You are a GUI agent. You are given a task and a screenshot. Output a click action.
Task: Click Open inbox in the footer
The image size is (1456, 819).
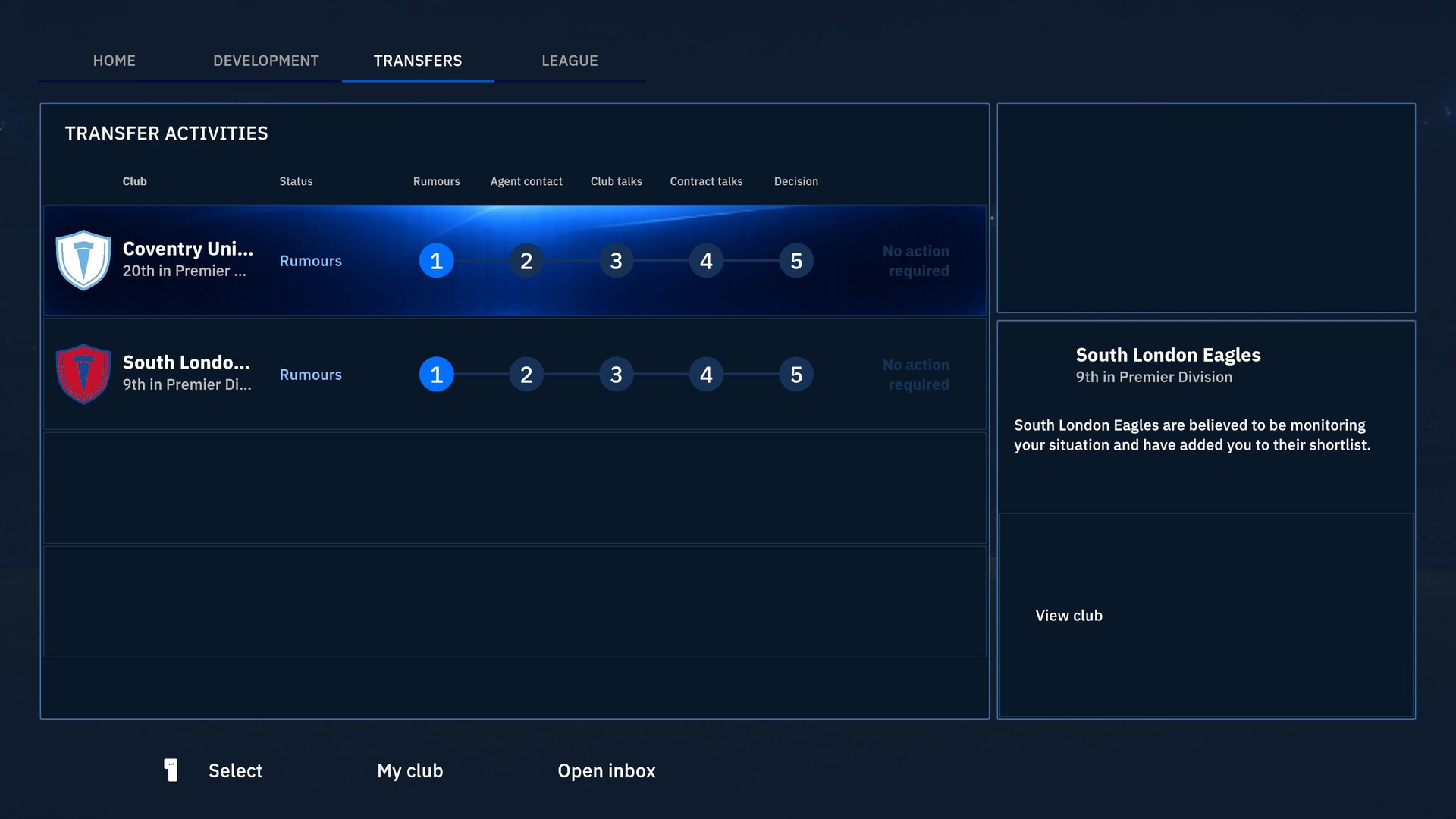point(607,770)
